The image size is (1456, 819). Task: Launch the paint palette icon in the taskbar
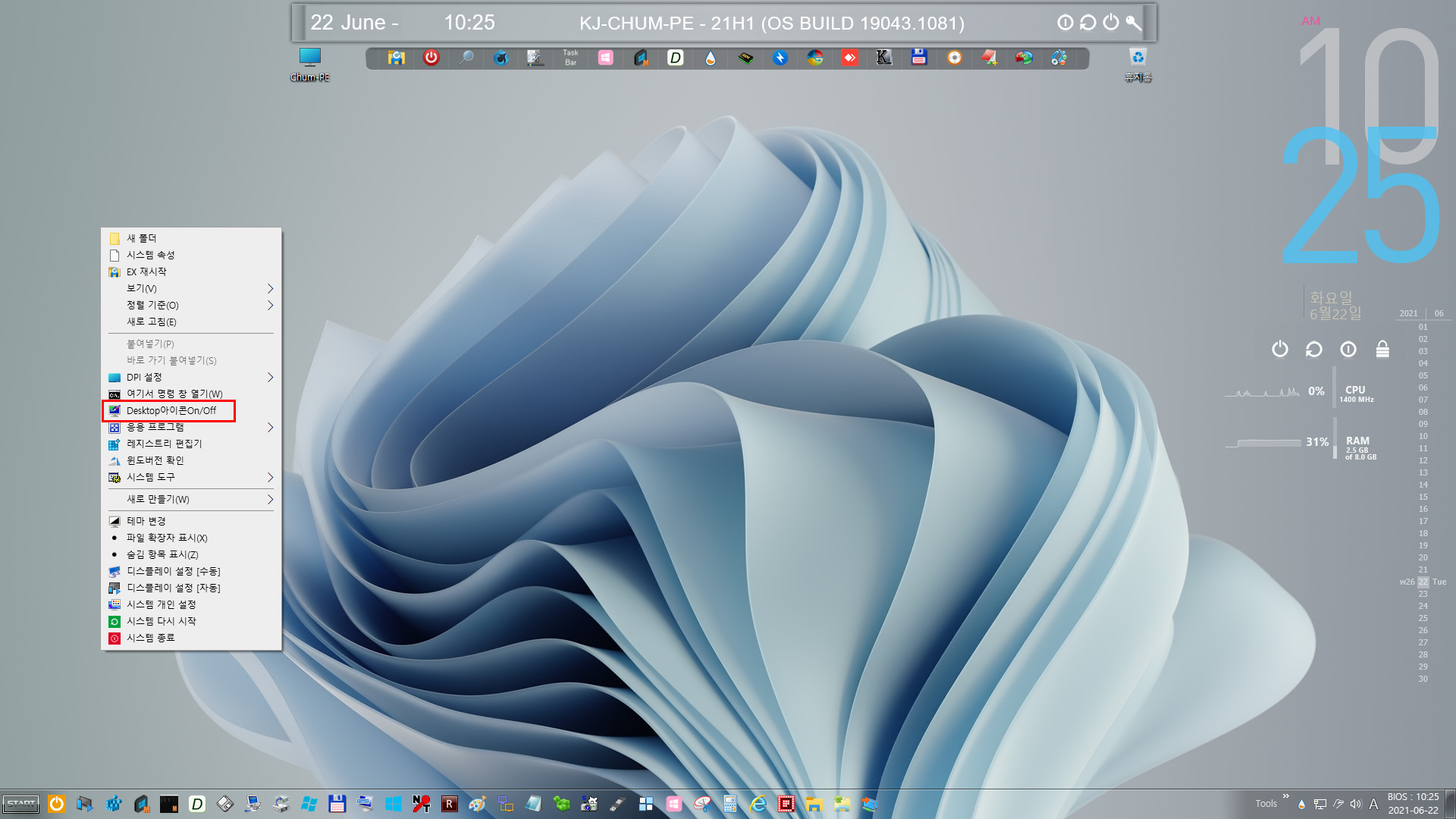pos(477,804)
